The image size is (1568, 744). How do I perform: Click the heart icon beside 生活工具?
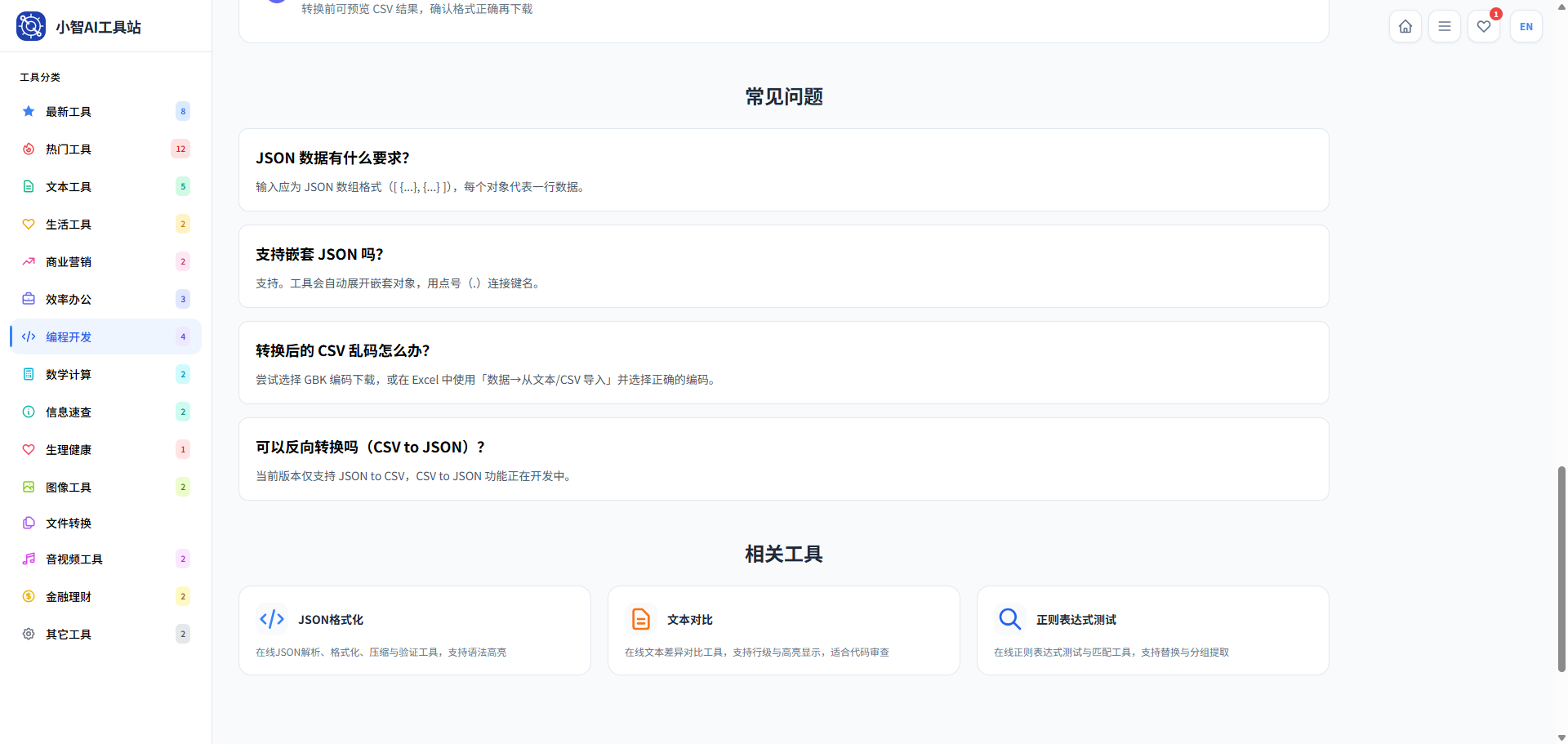tap(29, 224)
